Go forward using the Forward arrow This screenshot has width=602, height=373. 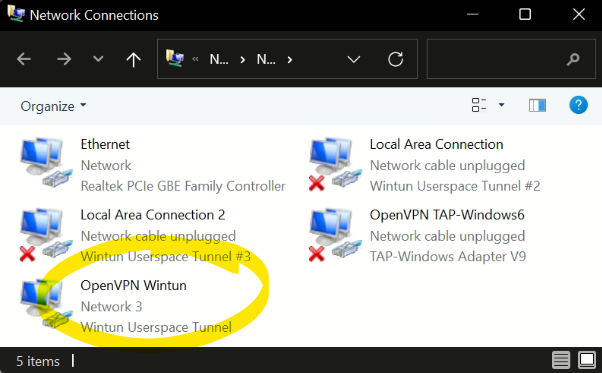tap(64, 59)
